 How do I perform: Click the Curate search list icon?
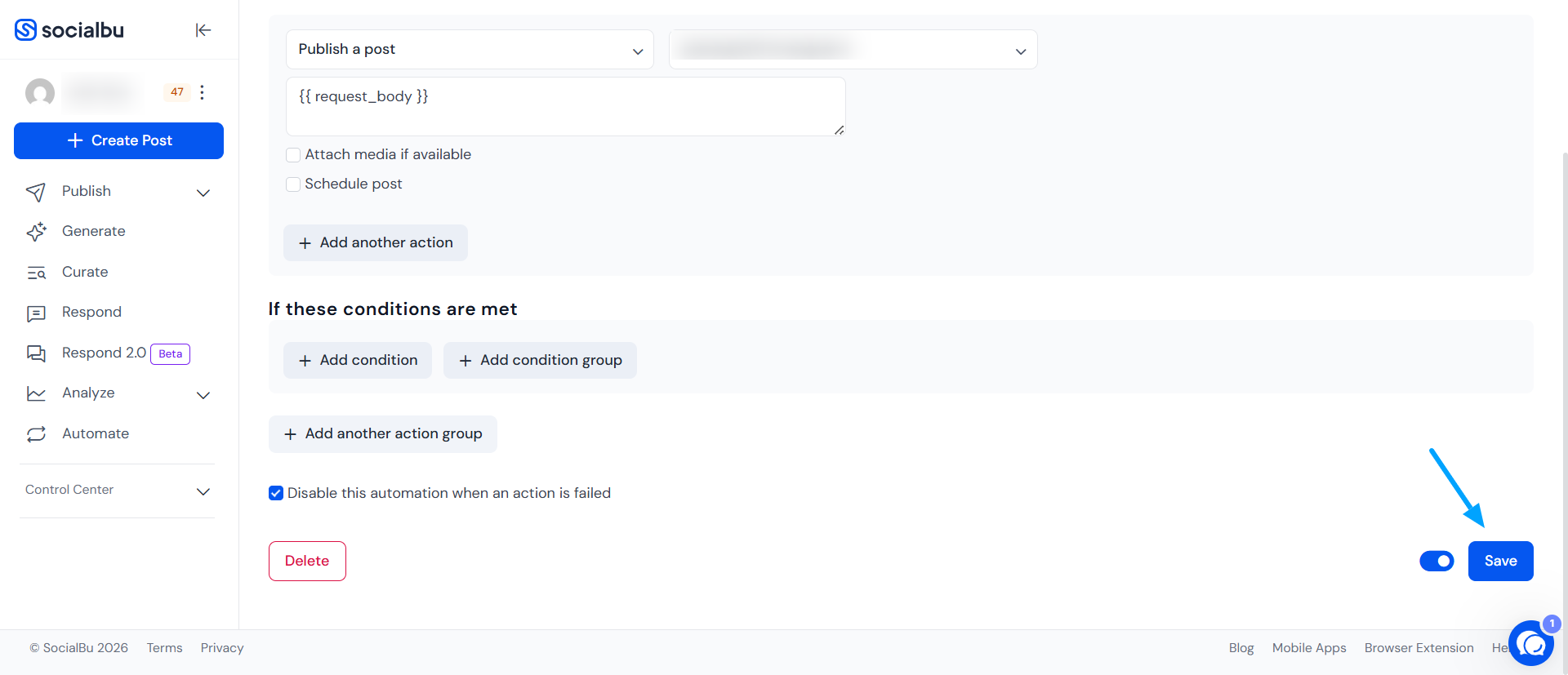[36, 273]
